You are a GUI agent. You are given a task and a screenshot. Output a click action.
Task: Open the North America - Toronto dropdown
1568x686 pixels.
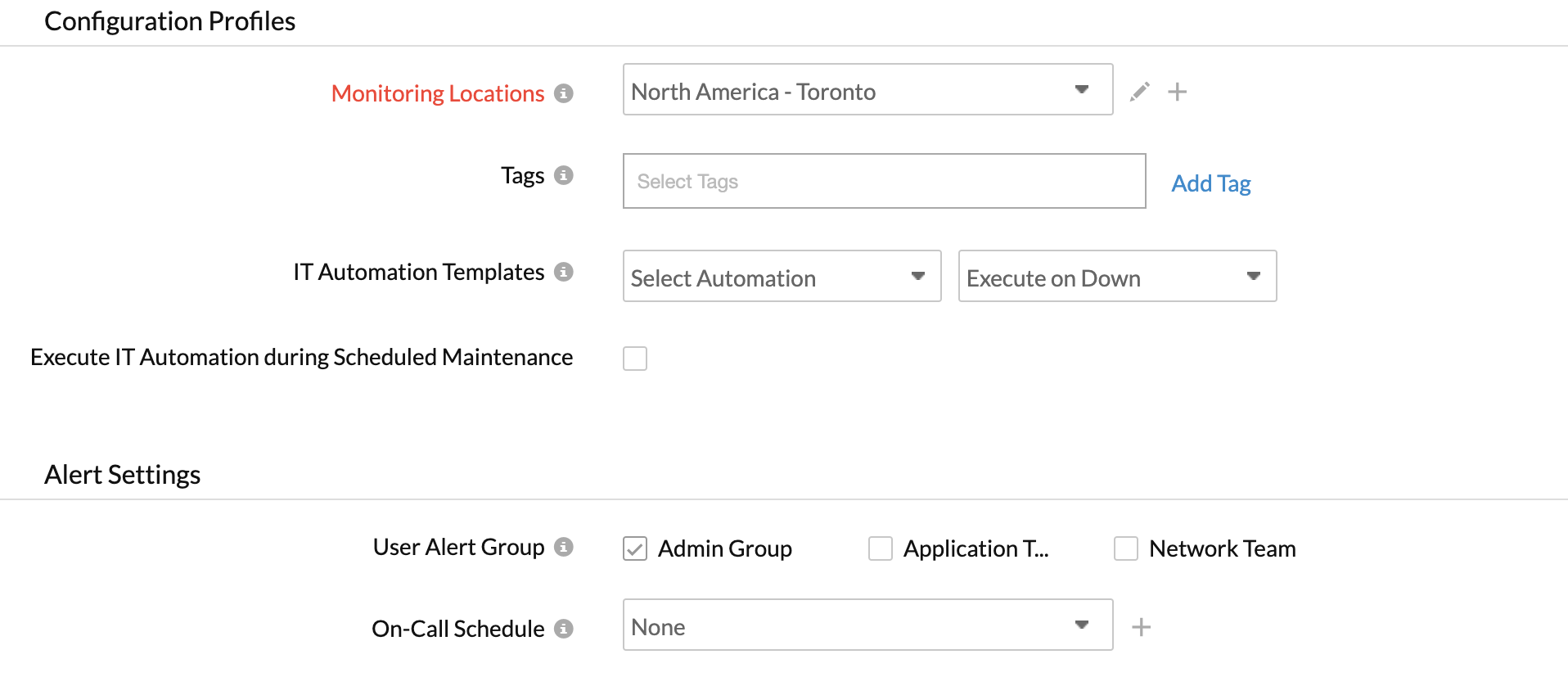click(867, 90)
